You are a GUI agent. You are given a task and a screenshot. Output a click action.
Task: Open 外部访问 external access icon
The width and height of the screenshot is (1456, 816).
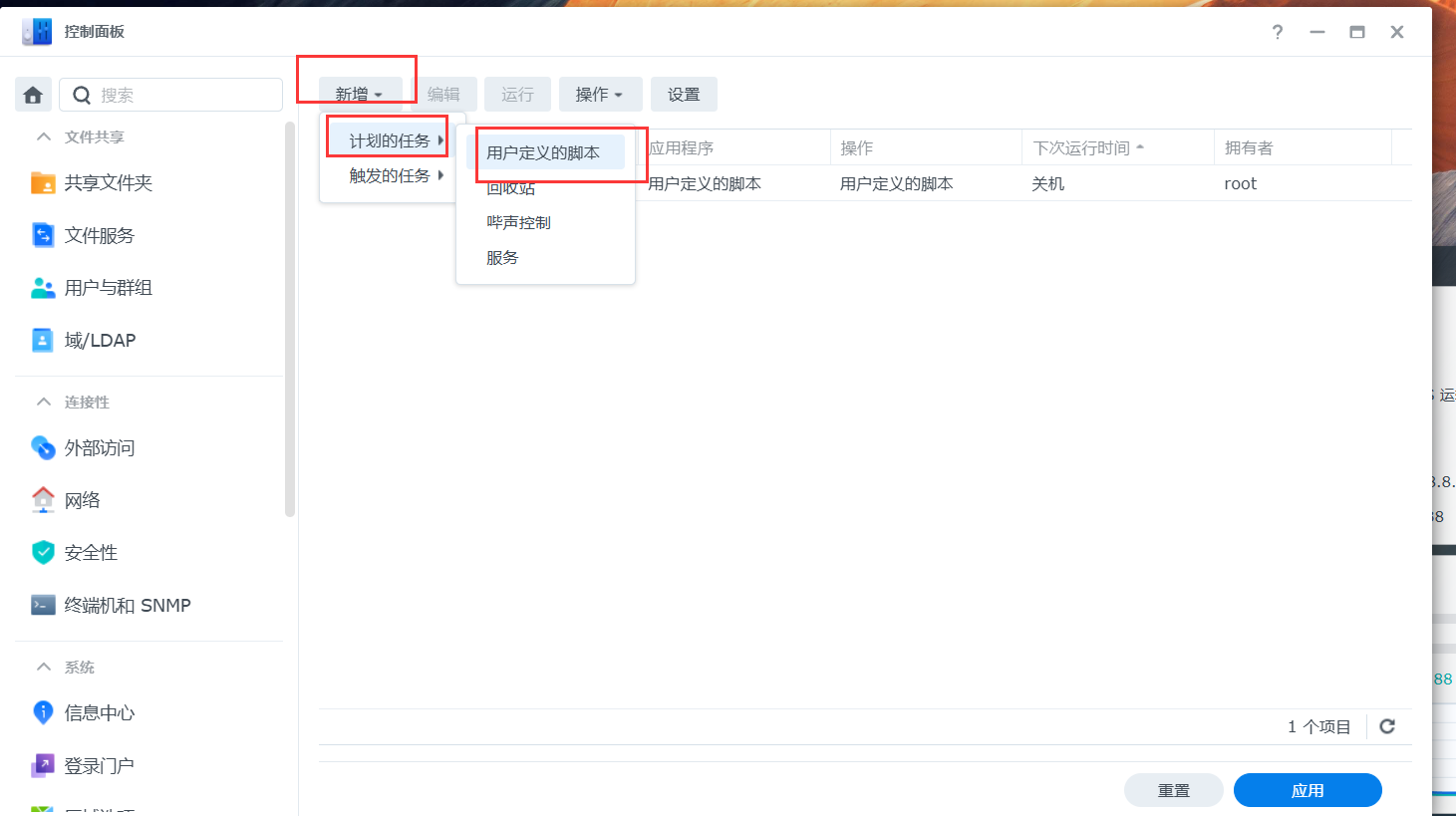43,448
